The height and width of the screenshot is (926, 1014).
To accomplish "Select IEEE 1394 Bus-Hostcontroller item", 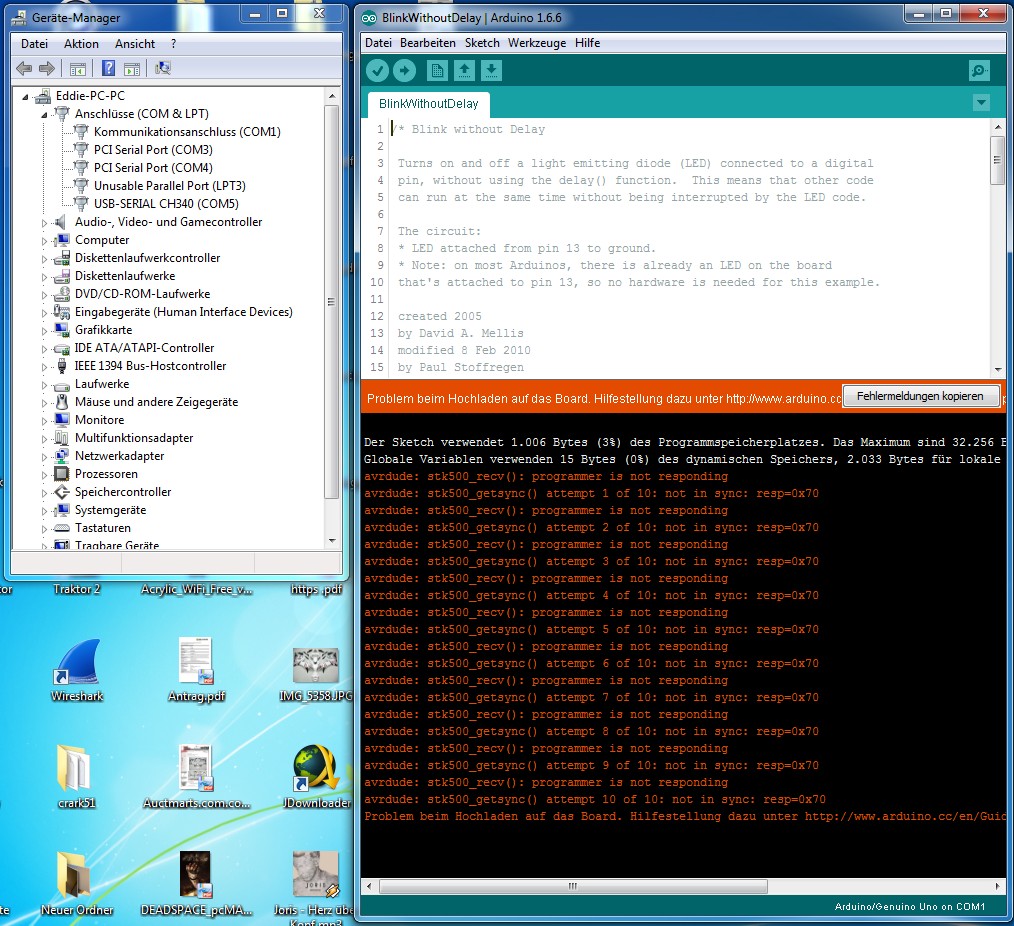I will click(x=150, y=366).
